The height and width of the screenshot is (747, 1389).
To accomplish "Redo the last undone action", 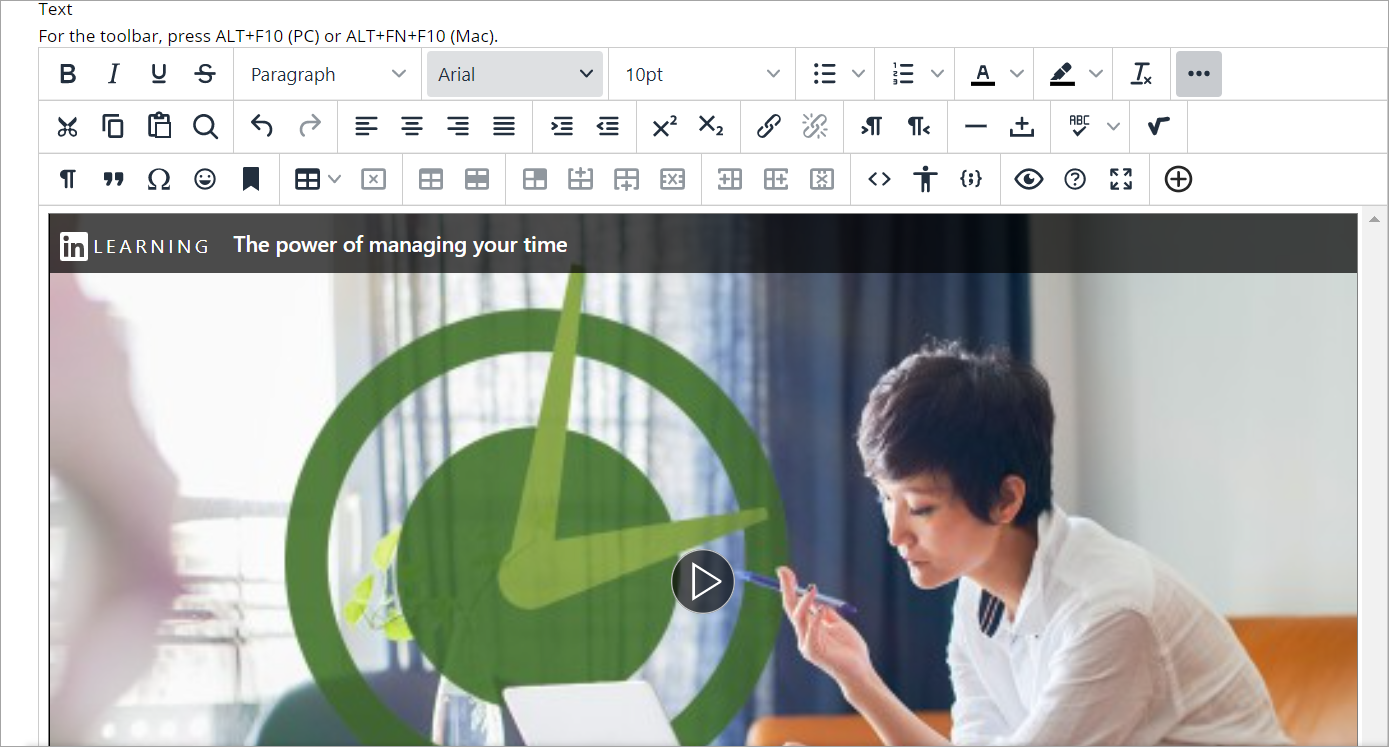I will (x=310, y=126).
